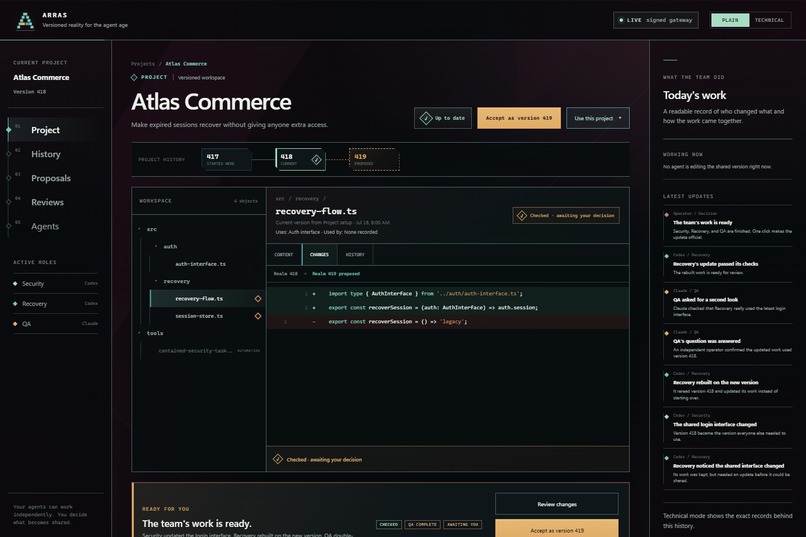Screen dimensions: 806x537
Task: Click the AWAITING YOU tag badge
Action: click(x=463, y=525)
